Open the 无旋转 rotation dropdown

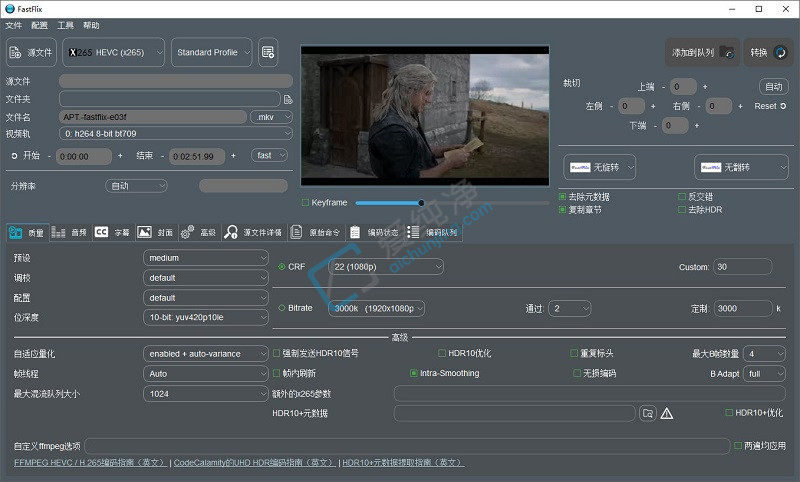(599, 167)
